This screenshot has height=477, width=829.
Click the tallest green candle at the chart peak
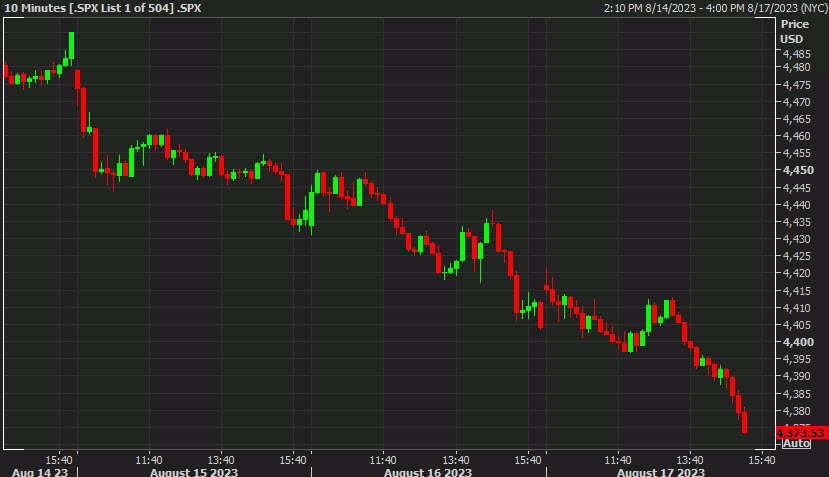[72, 46]
